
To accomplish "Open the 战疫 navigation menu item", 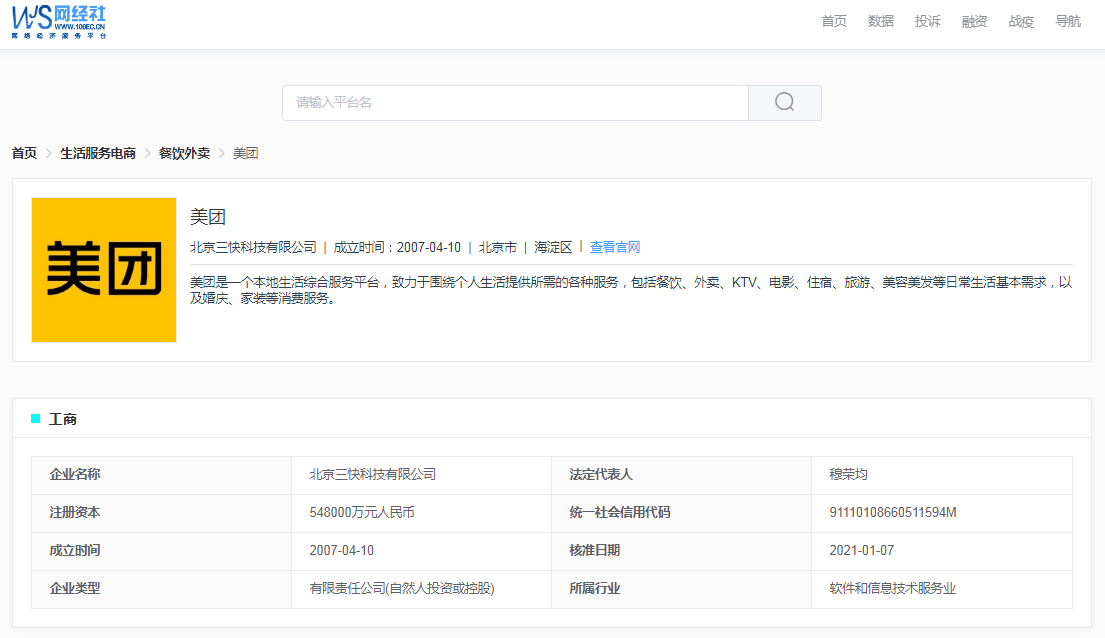I will click(1021, 21).
